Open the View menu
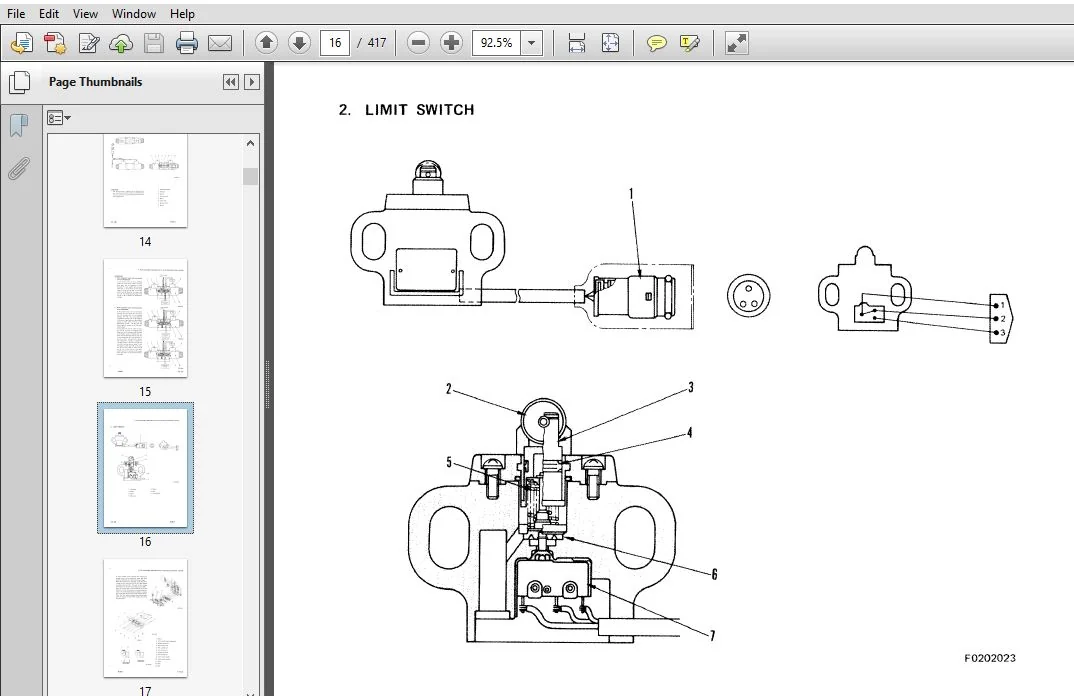 click(85, 14)
